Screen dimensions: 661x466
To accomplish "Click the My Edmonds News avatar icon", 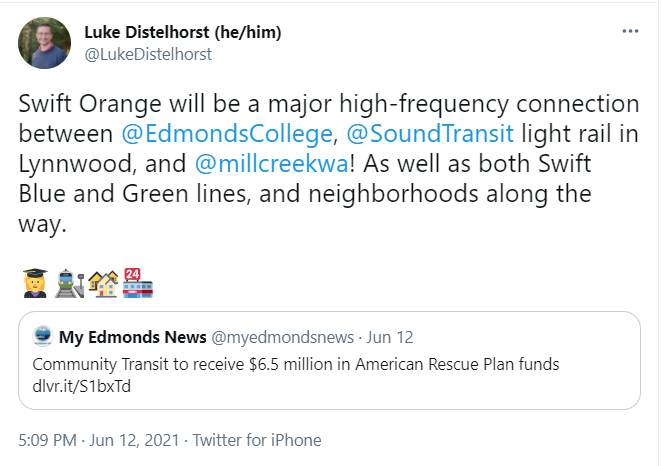I will [43, 337].
